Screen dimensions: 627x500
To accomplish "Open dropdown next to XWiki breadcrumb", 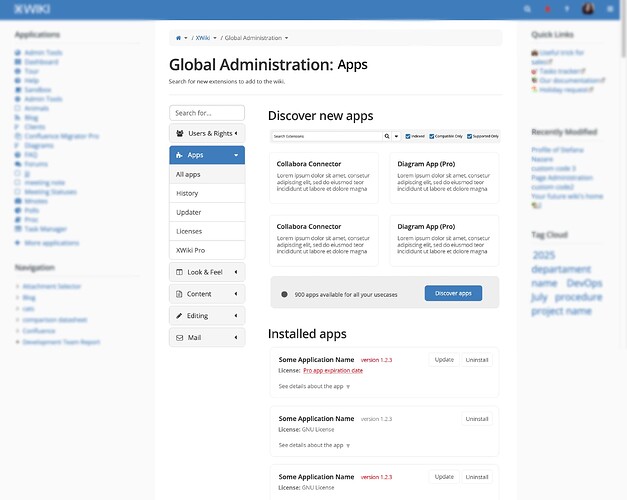I will 215,38.
